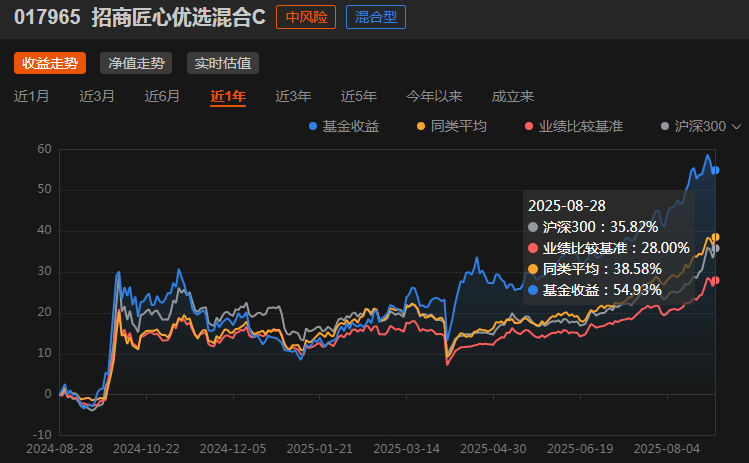Expand the 沪深300 index dropdown arrow
749x463 pixels.
click(x=737, y=127)
